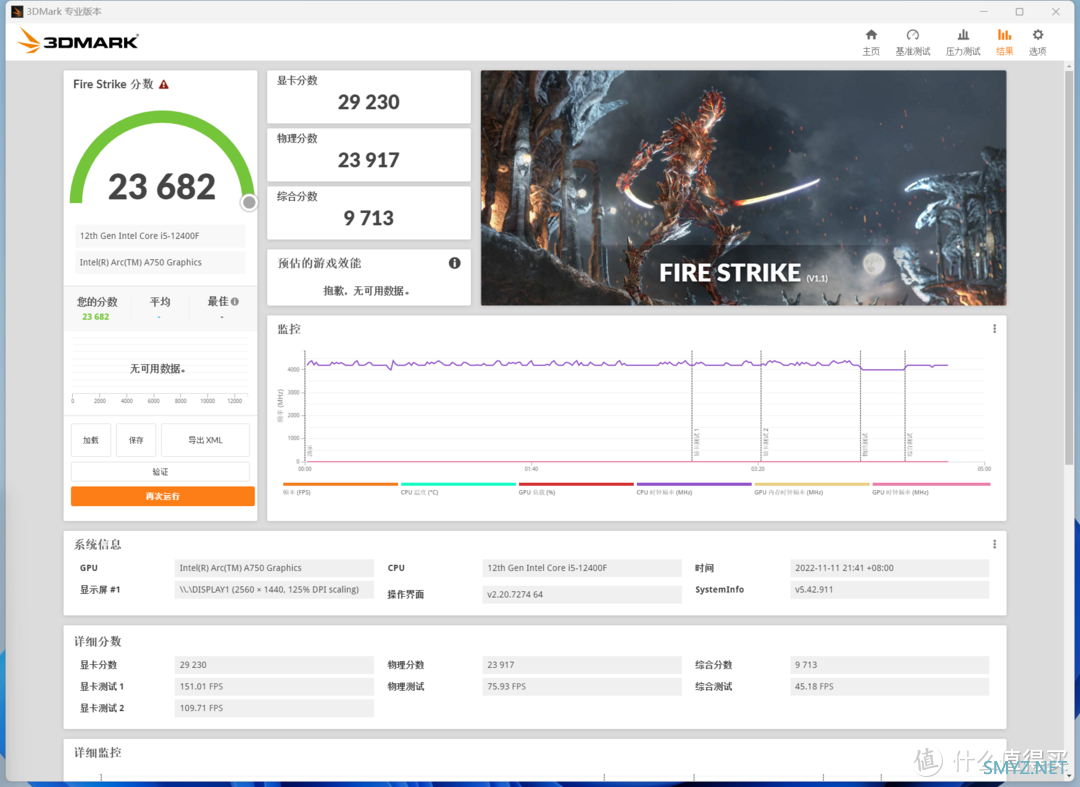This screenshot has height=787, width=1080.
Task: Toggle the red GPU load legend
Action: 576,489
